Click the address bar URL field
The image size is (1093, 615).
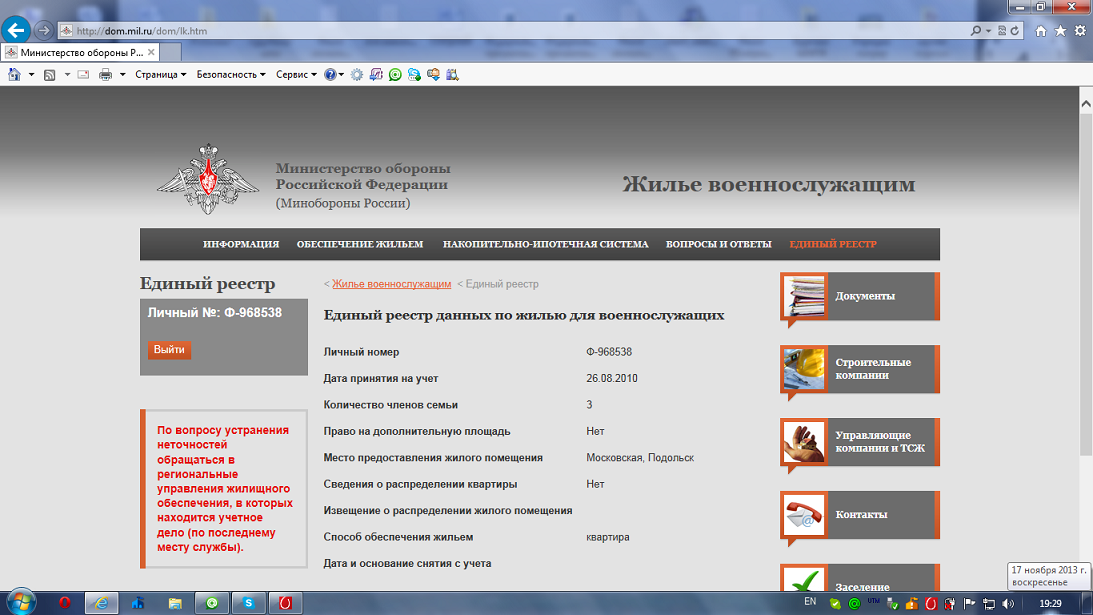click(x=500, y=31)
